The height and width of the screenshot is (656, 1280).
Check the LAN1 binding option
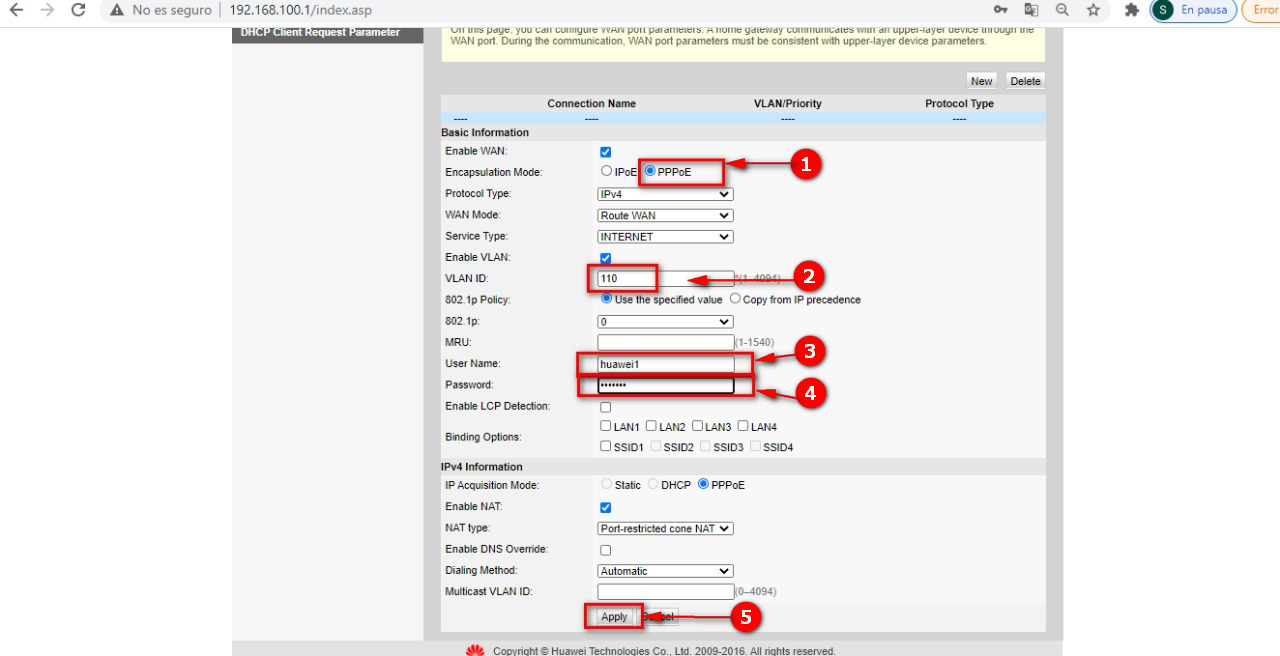coord(606,427)
